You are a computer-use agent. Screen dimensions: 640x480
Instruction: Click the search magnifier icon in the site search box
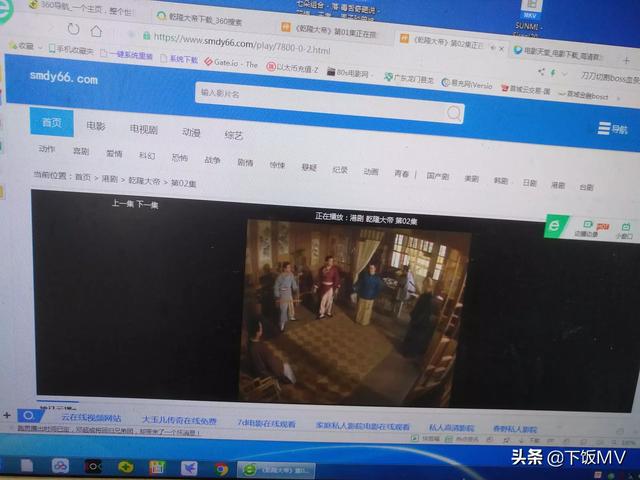pyautogui.click(x=453, y=113)
